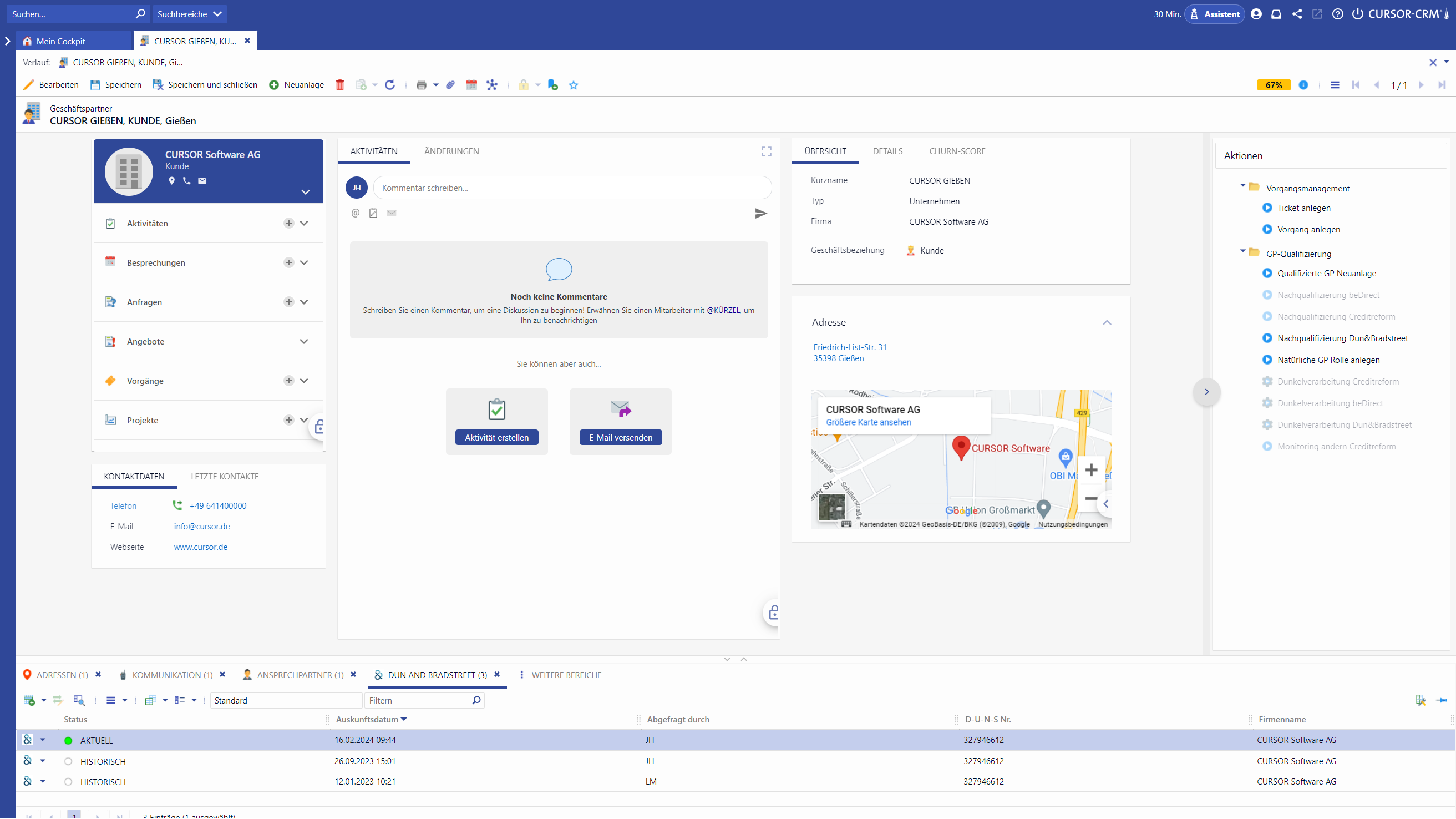Viewport: 1456px width, 819px height.
Task: Select status radio of 26.09.2023 HISTORISCH row
Action: pos(68,761)
